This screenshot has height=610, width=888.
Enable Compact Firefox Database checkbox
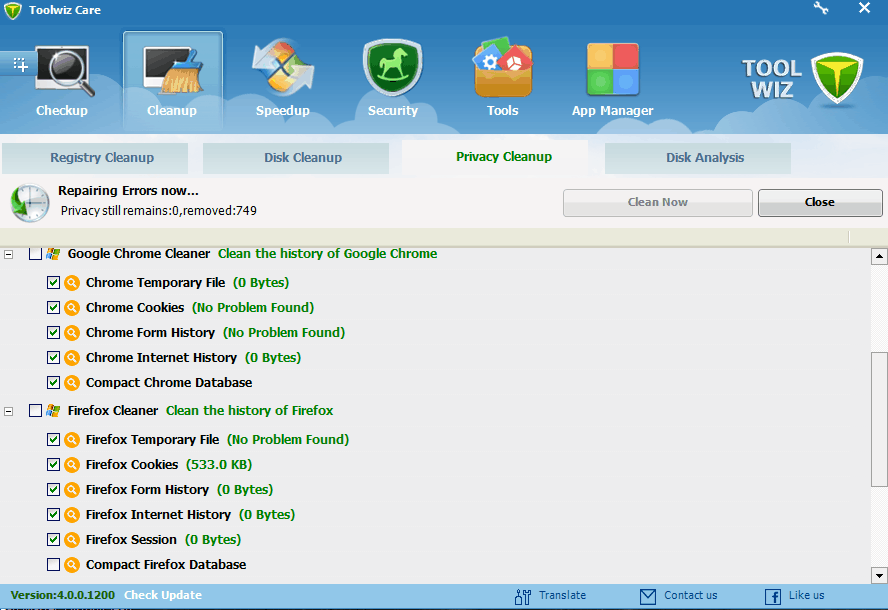point(53,565)
